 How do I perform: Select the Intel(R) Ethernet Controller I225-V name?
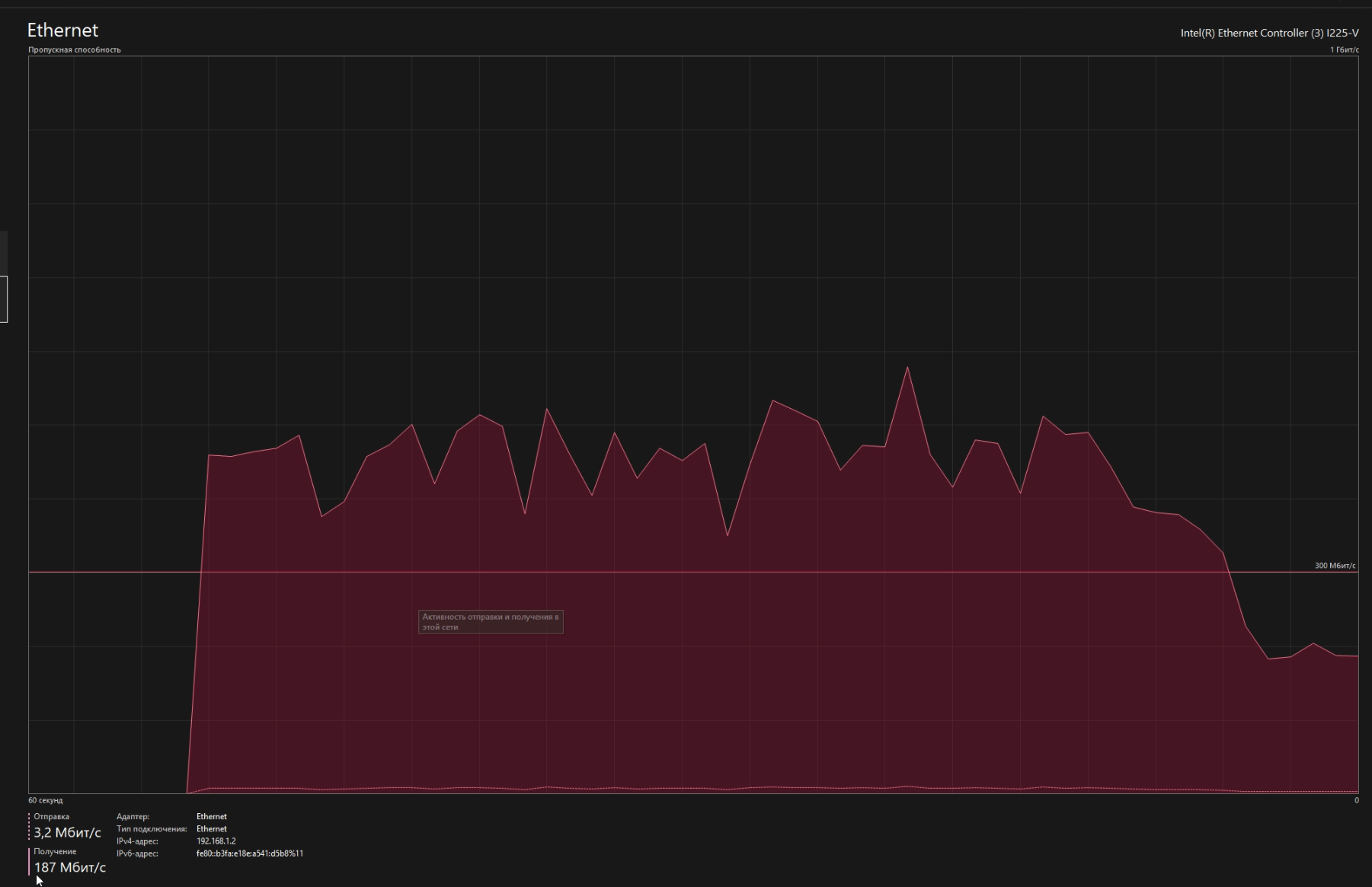[1269, 33]
